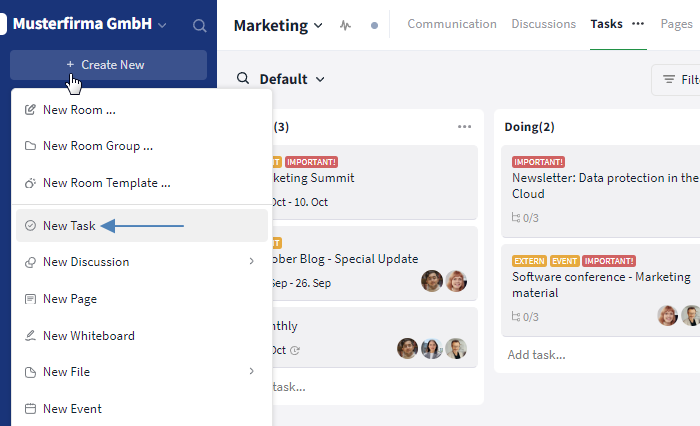Select New Task from the menu
This screenshot has width=700, height=426.
pos(69,226)
